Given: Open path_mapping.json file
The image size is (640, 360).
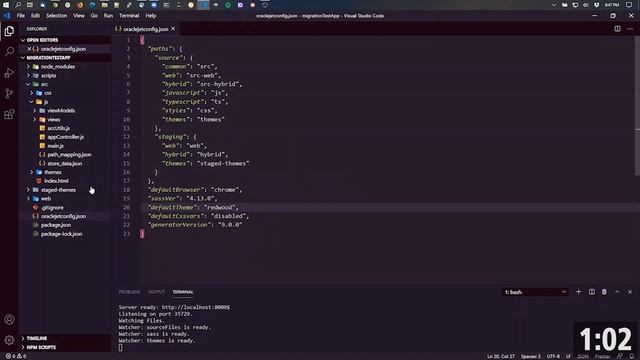Looking at the screenshot, I should [69, 155].
